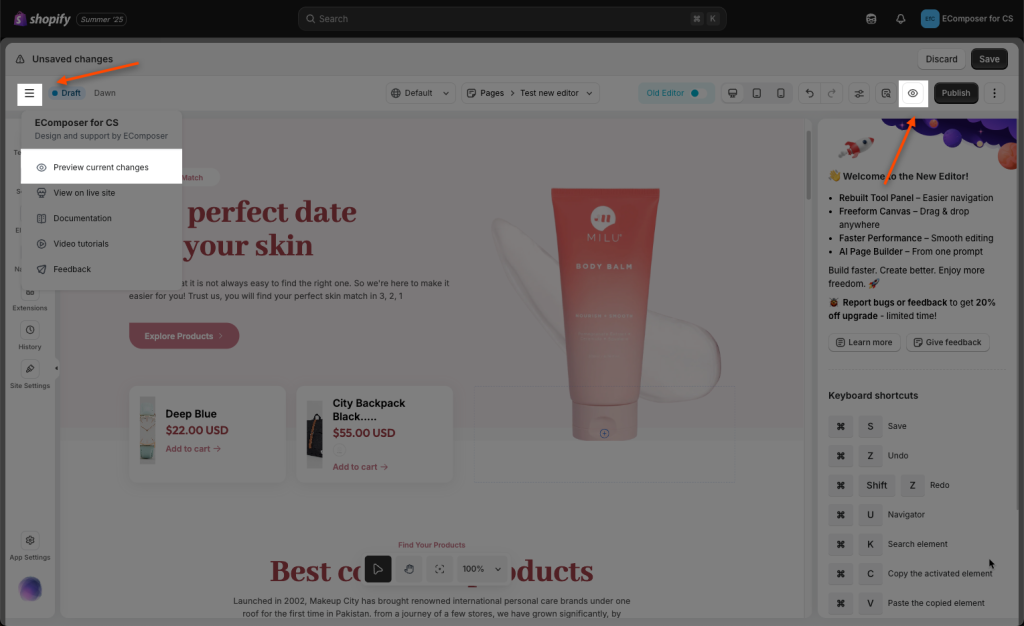Toggle the Old Editor switch

pos(697,93)
